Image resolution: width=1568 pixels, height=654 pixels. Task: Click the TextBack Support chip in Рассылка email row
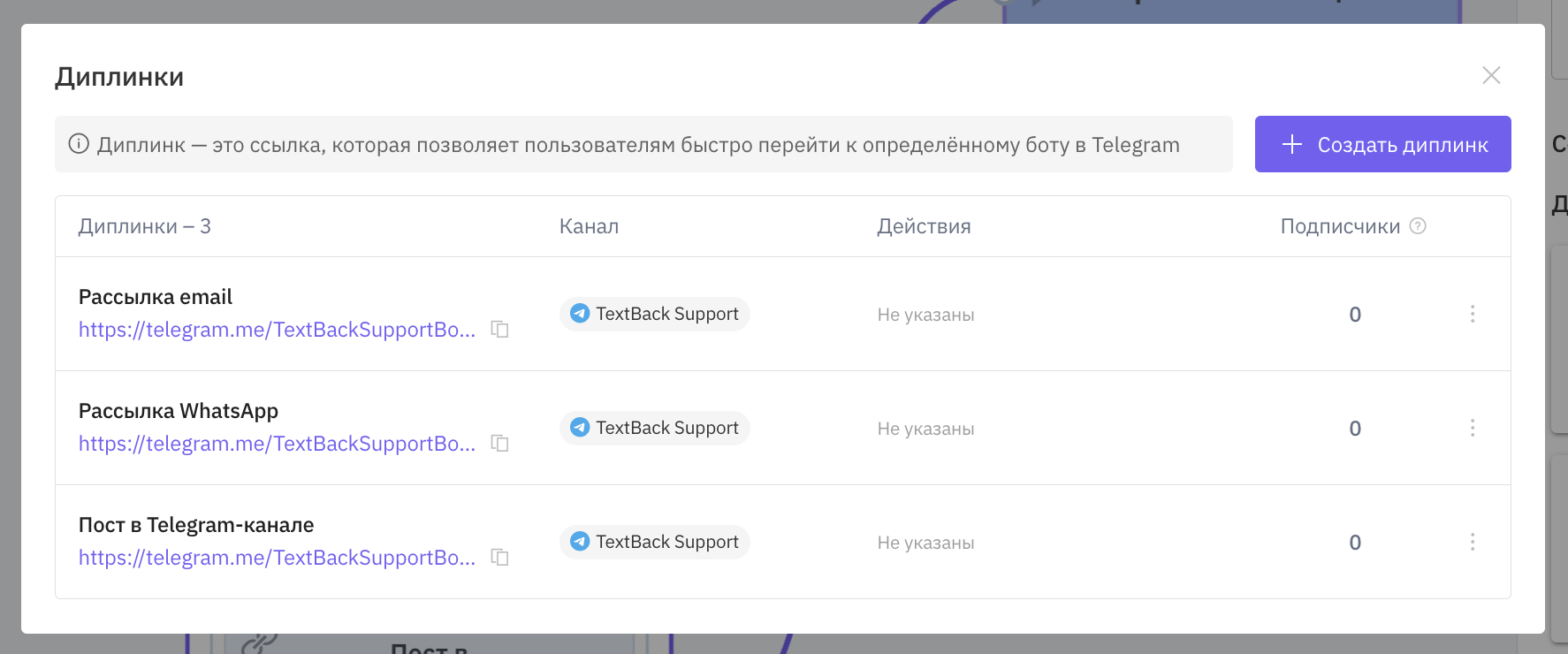[x=655, y=314]
